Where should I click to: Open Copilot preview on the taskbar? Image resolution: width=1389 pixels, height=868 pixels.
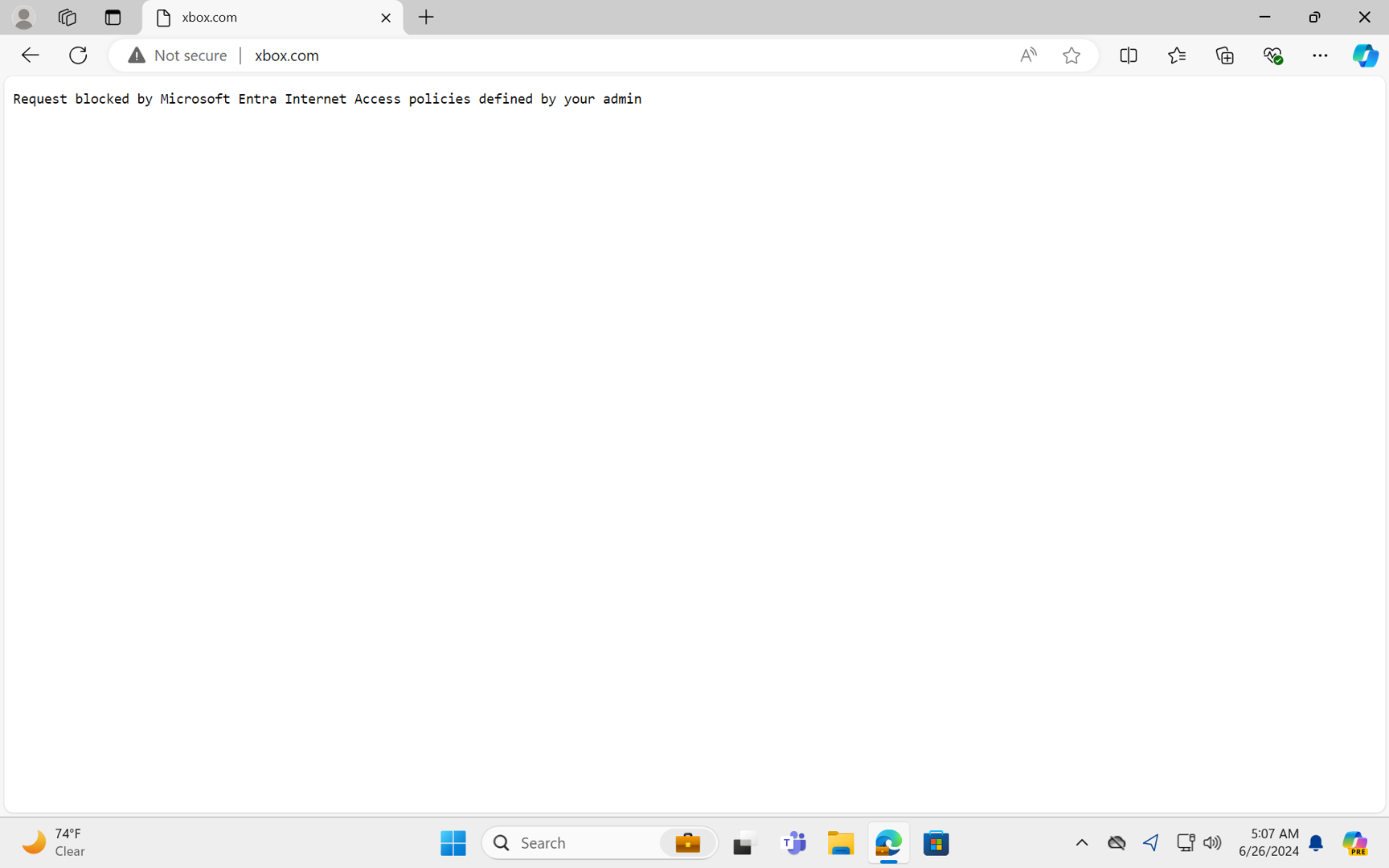(x=1355, y=843)
